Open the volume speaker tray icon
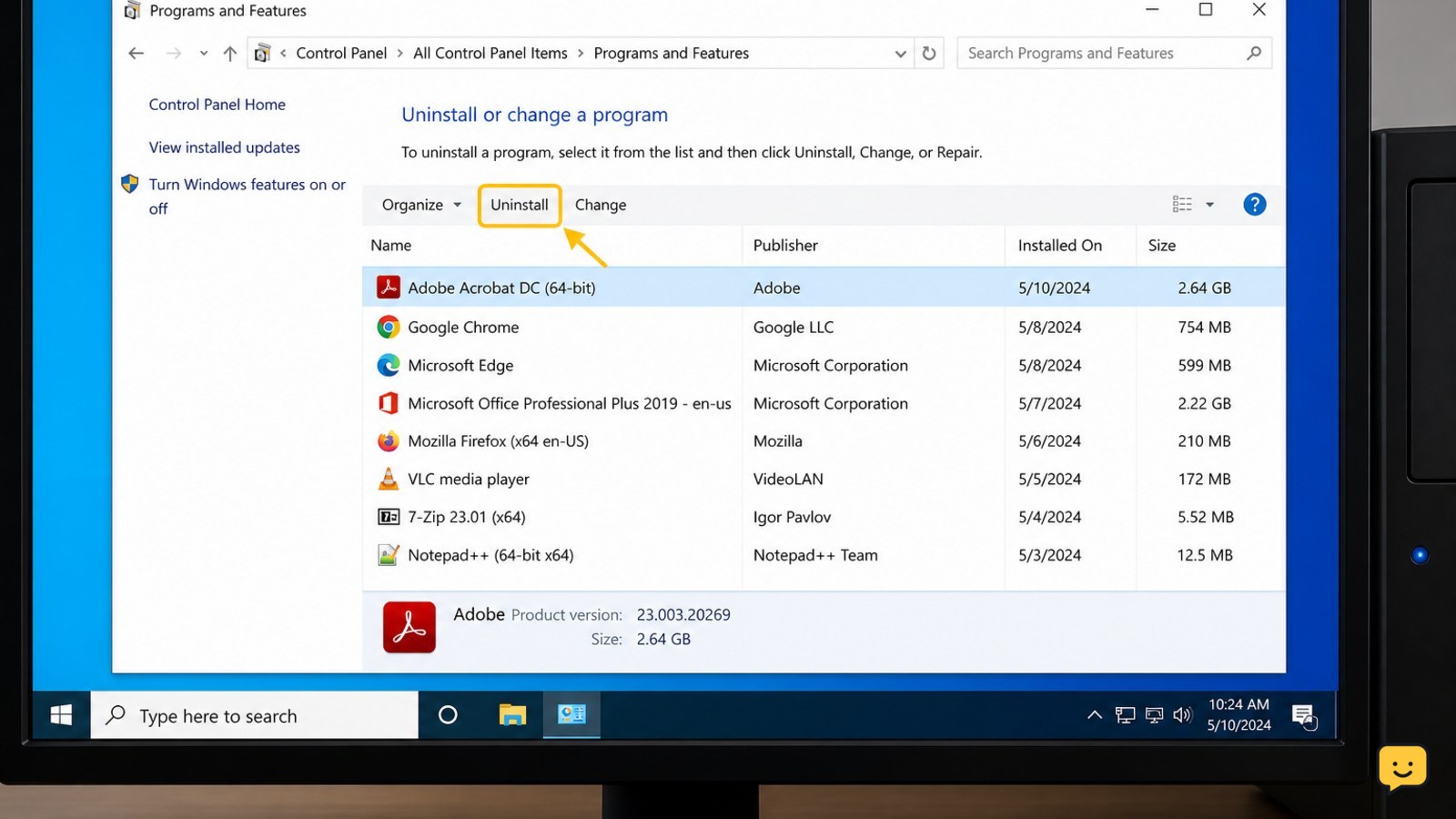 [x=1182, y=715]
